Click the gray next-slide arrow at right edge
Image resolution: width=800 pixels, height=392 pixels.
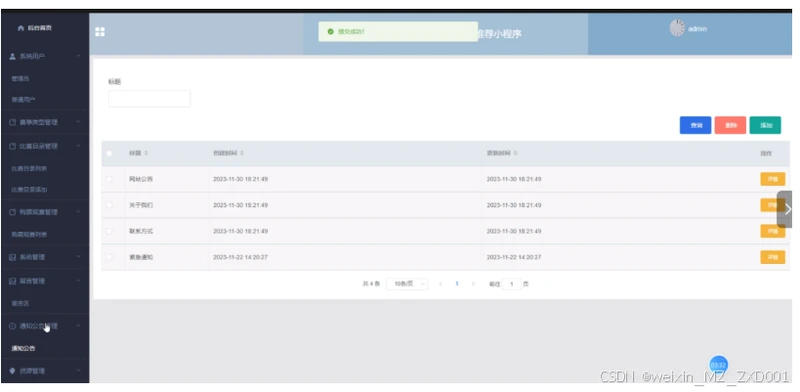pyautogui.click(x=786, y=209)
